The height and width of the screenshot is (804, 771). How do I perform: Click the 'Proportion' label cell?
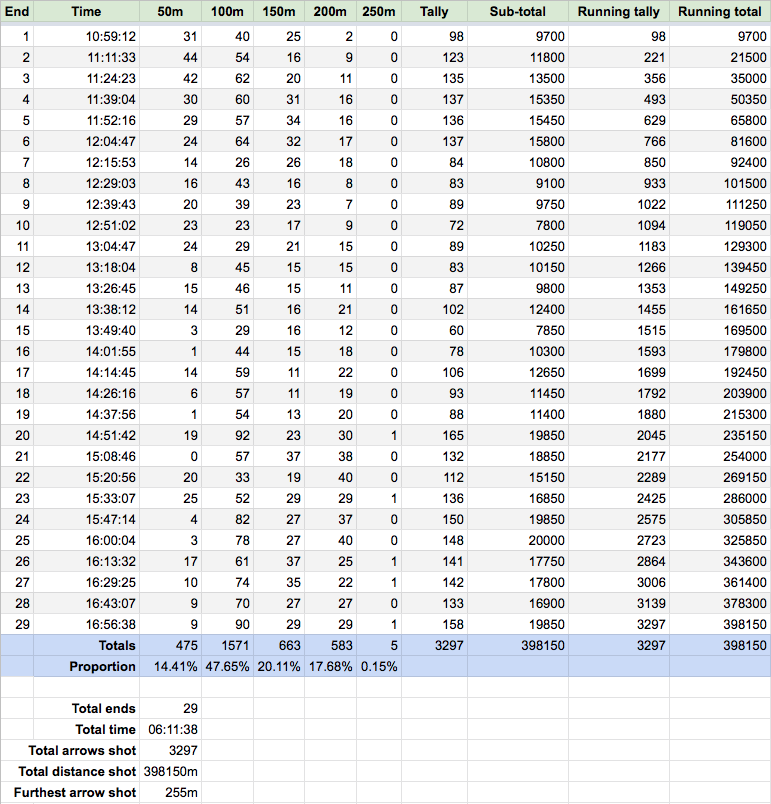pyautogui.click(x=102, y=666)
